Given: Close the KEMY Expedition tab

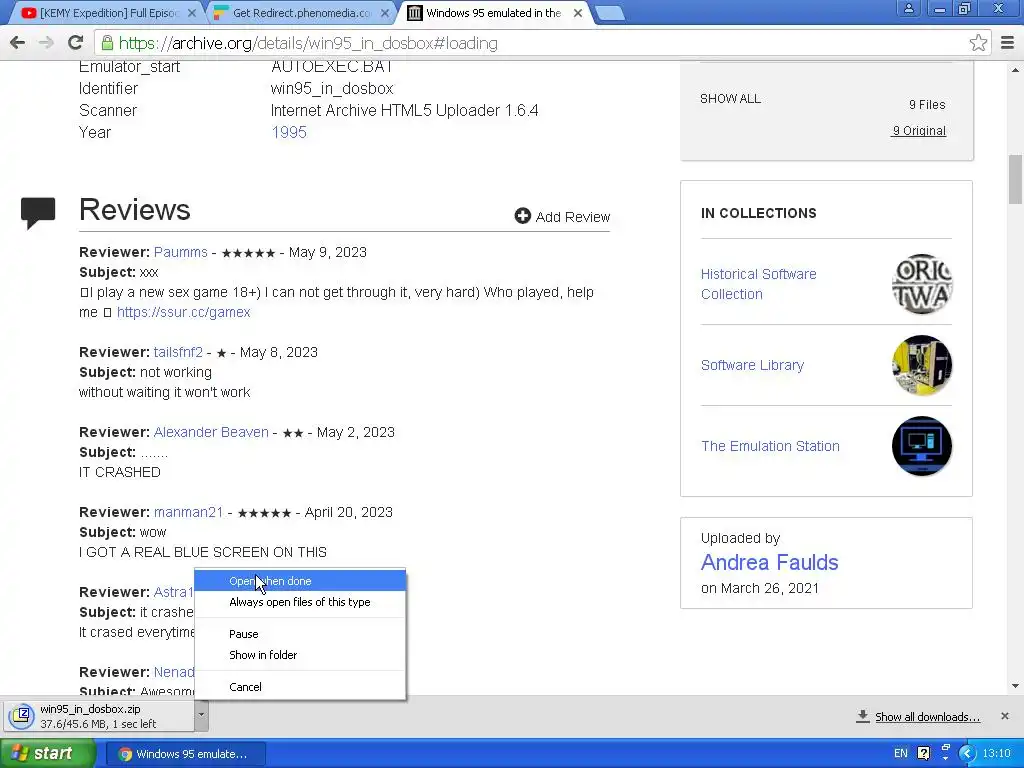Looking at the screenshot, I should pos(192,13).
